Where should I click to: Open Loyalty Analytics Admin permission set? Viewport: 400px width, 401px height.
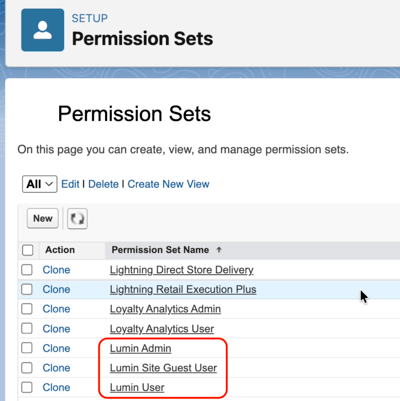pyautogui.click(x=165, y=309)
